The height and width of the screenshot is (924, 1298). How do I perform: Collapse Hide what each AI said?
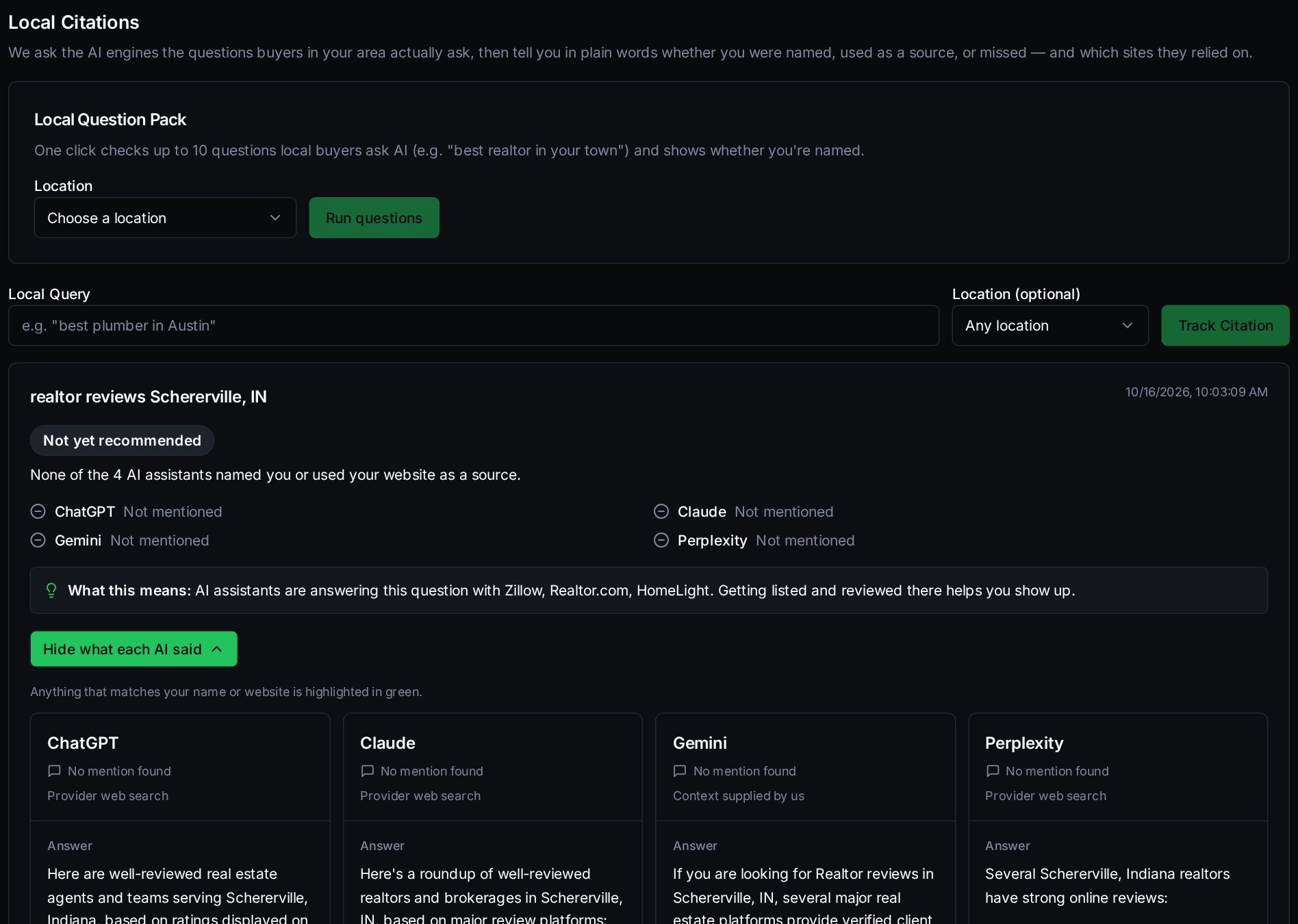[133, 649]
